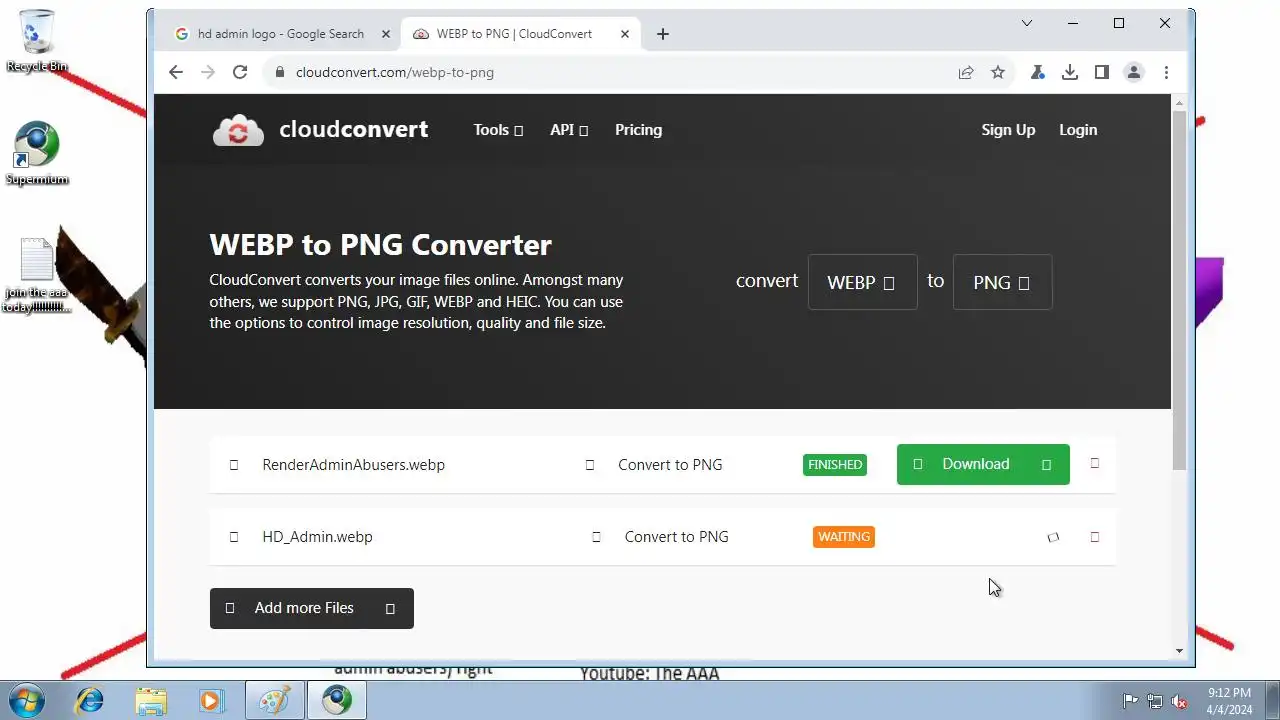The width and height of the screenshot is (1280, 720).
Task: Switch to Paint on the taskbar
Action: tap(275, 701)
